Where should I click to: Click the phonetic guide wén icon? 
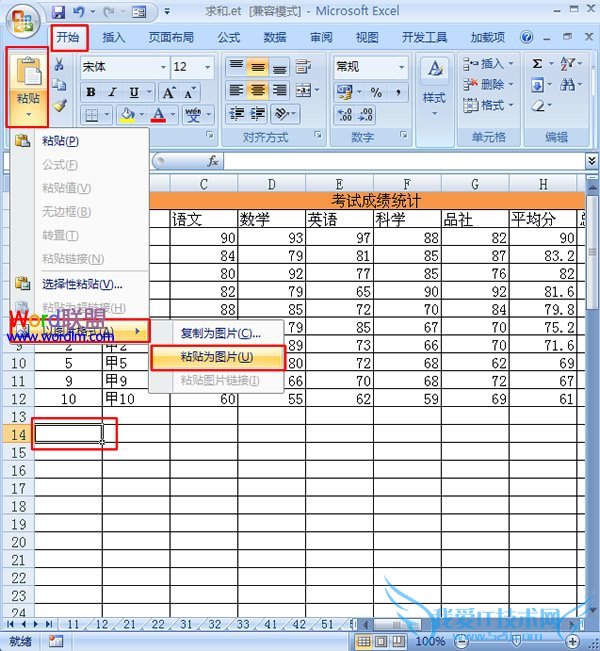coord(193,115)
